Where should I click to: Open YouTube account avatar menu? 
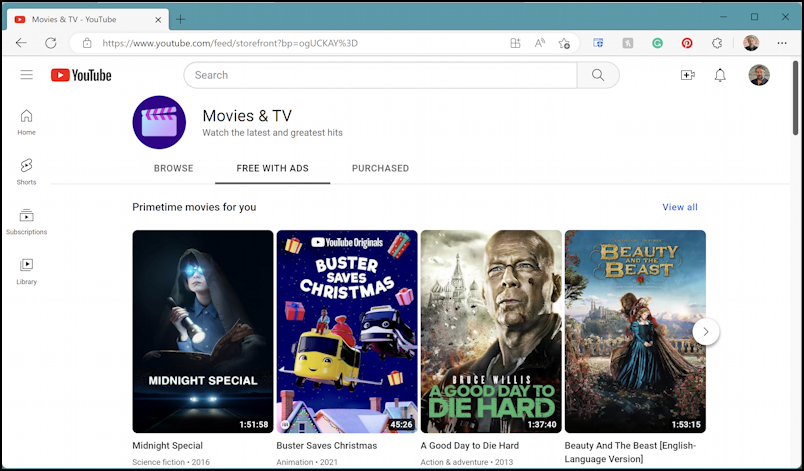759,75
